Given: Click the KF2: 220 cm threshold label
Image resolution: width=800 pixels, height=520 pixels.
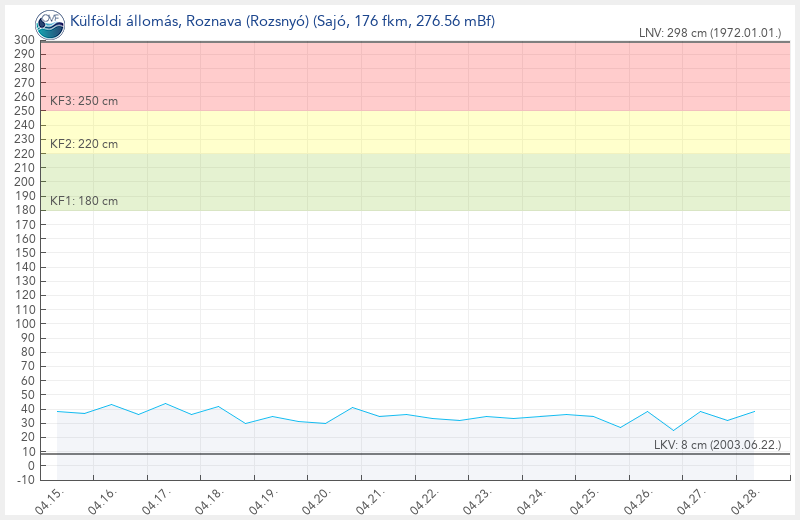Looking at the screenshot, I should click(x=84, y=144).
